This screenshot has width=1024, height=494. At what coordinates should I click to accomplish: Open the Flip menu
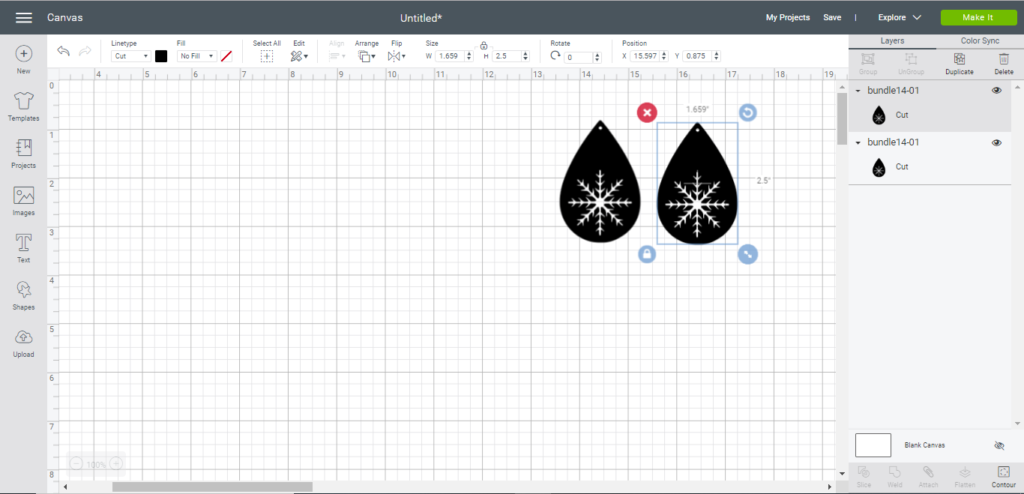point(396,56)
